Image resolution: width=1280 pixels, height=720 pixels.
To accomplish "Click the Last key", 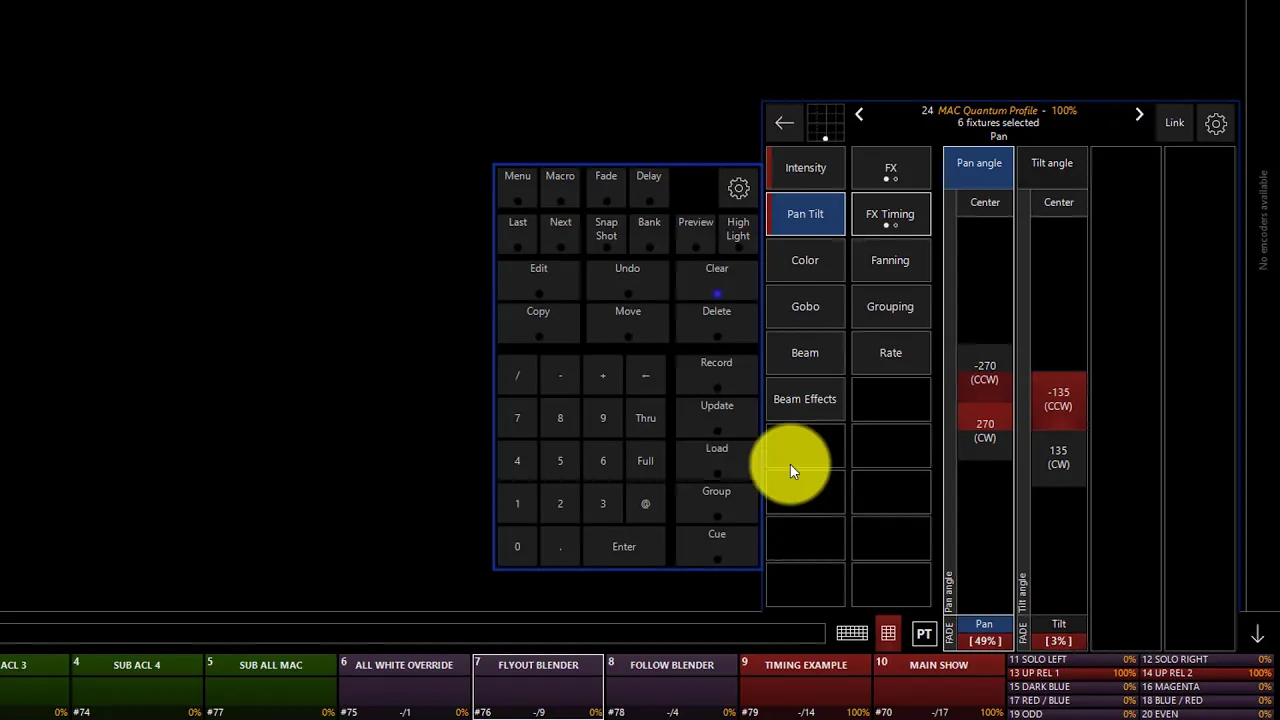I will [517, 233].
